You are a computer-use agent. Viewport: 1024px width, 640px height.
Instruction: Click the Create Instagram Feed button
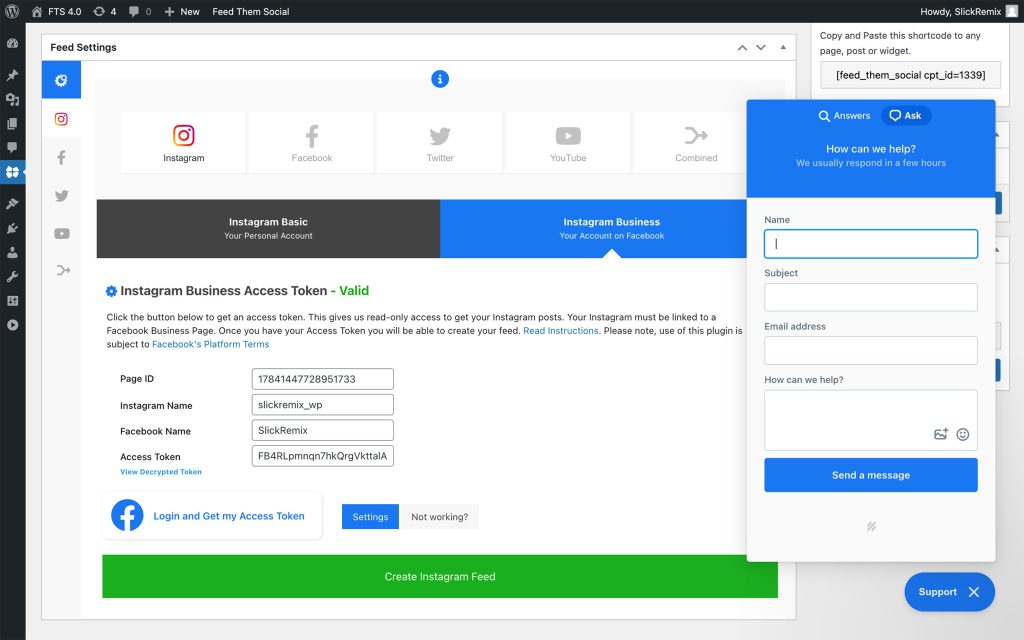pos(440,577)
